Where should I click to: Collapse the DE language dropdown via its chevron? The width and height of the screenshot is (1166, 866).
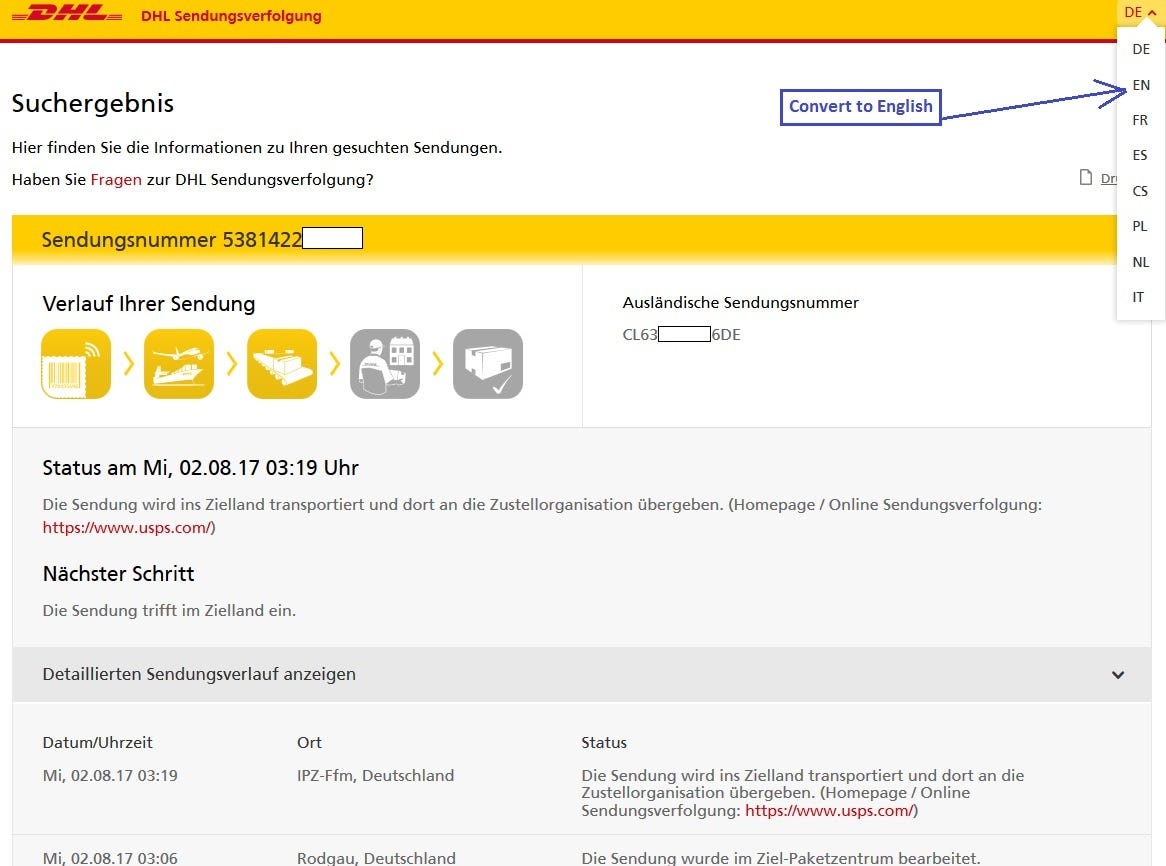1152,12
